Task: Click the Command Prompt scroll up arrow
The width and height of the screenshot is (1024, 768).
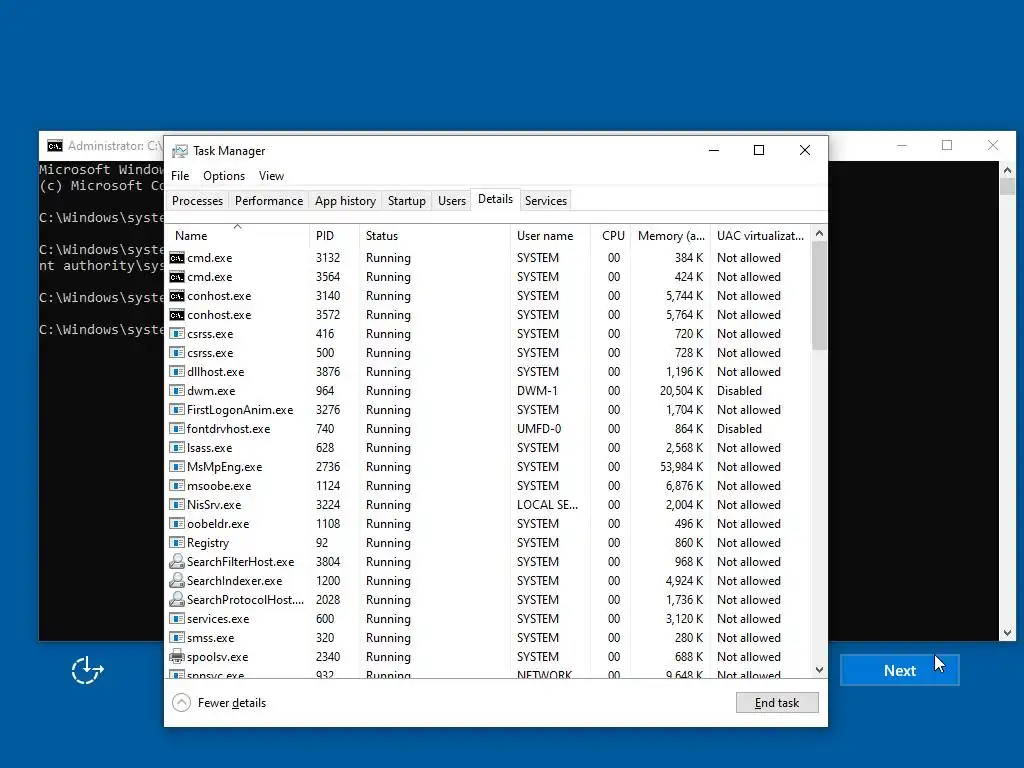Action: click(x=1007, y=170)
